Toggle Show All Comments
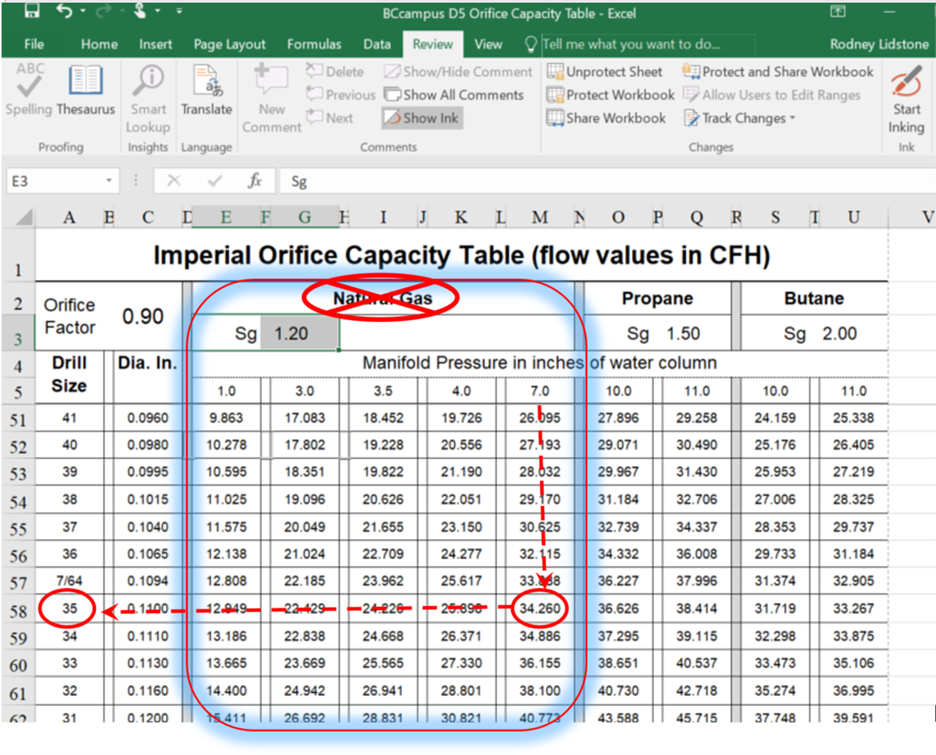Image resolution: width=936 pixels, height=755 pixels. click(453, 95)
